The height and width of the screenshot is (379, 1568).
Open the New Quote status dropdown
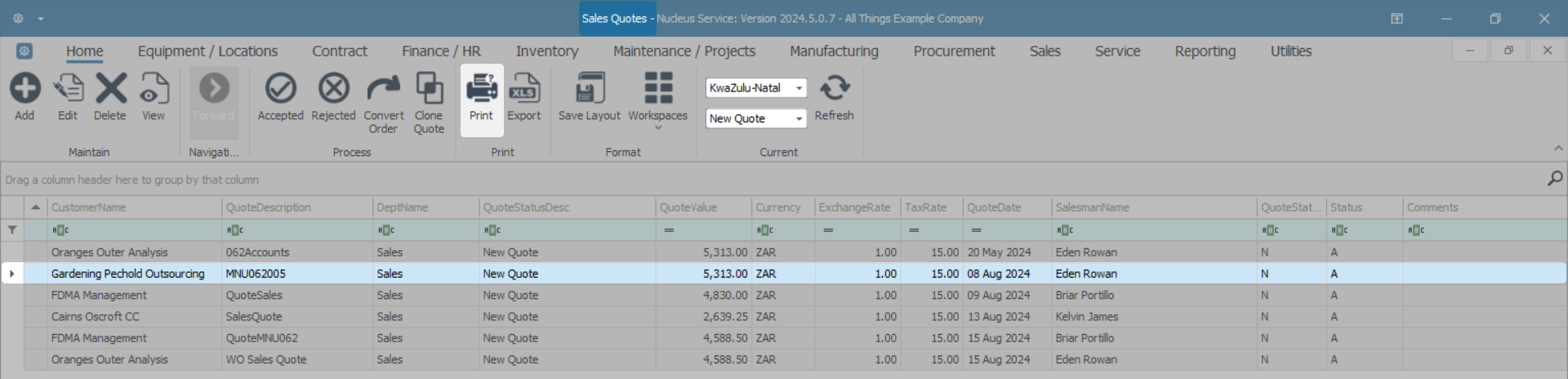[799, 119]
